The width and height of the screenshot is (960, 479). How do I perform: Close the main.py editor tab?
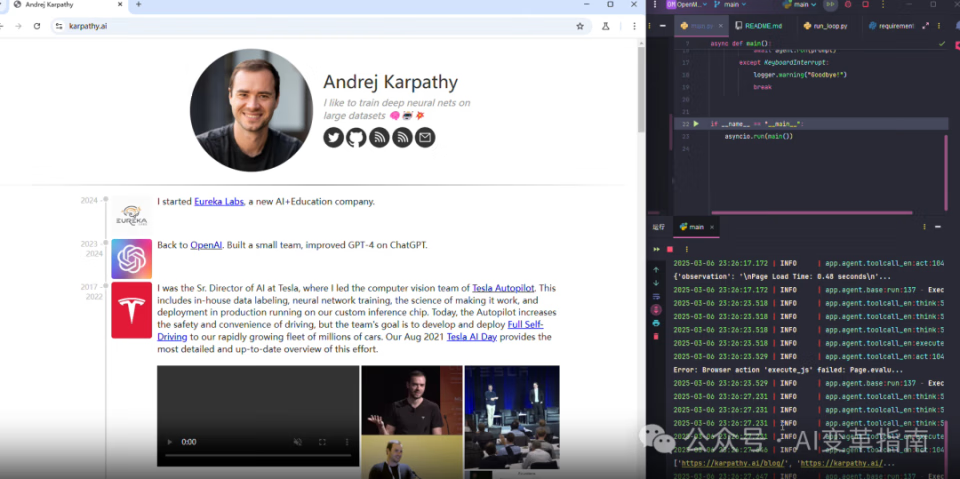(721, 26)
